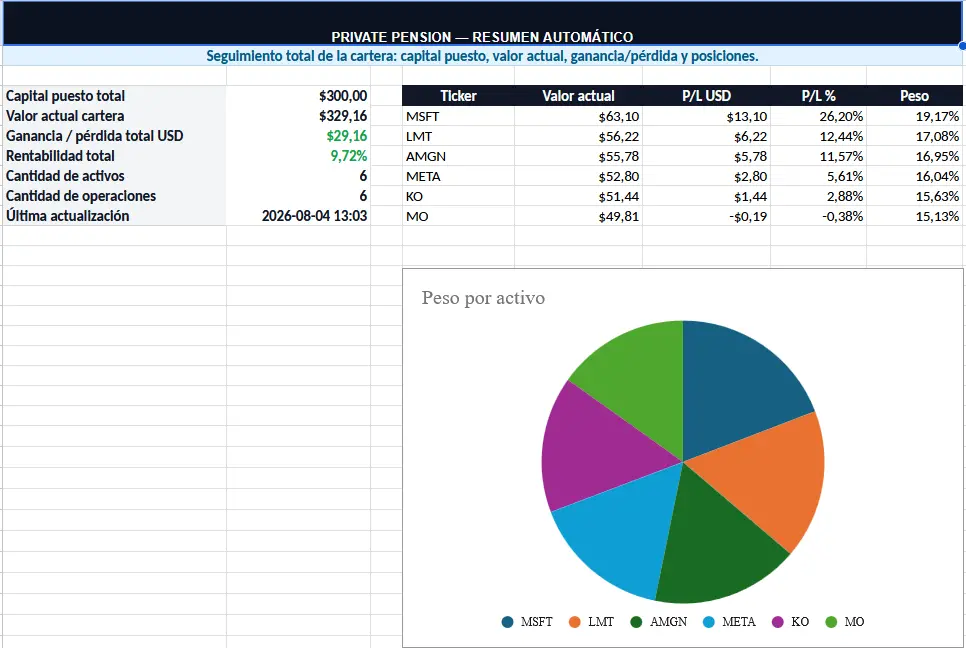Select the 'P/L %' header cell
The height and width of the screenshot is (648, 966).
[x=818, y=95]
